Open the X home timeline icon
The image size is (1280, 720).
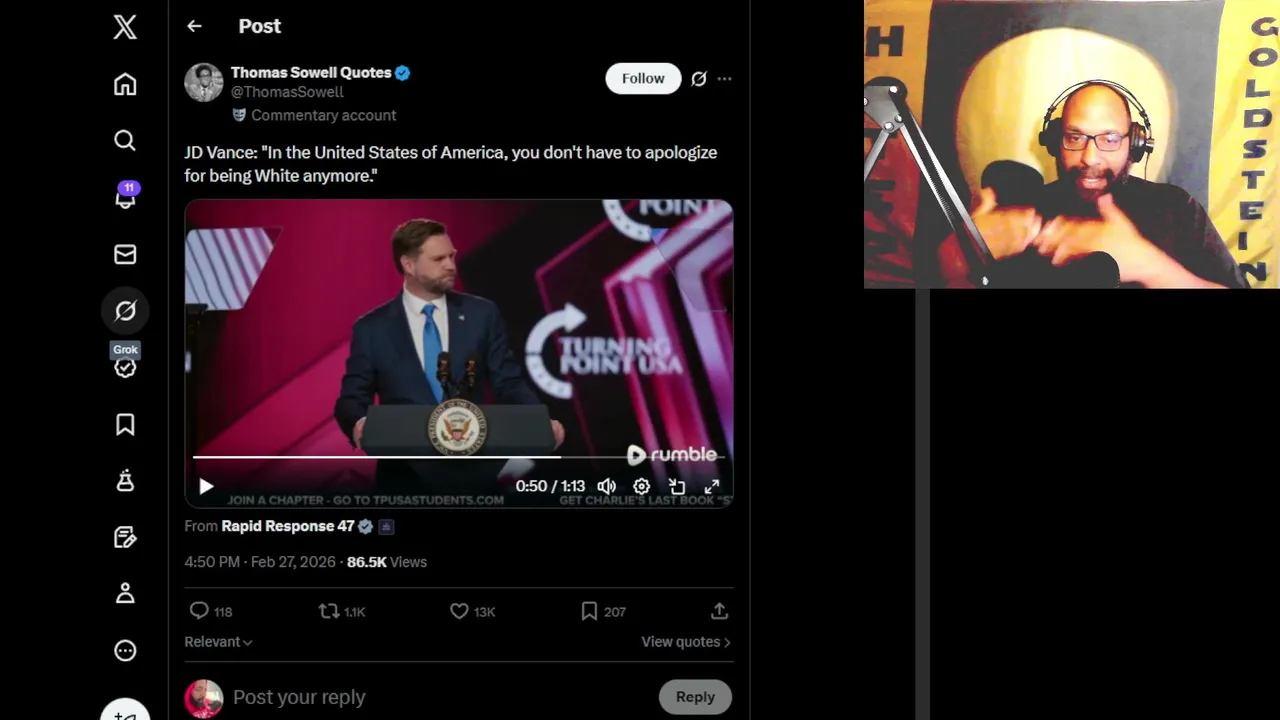point(125,84)
